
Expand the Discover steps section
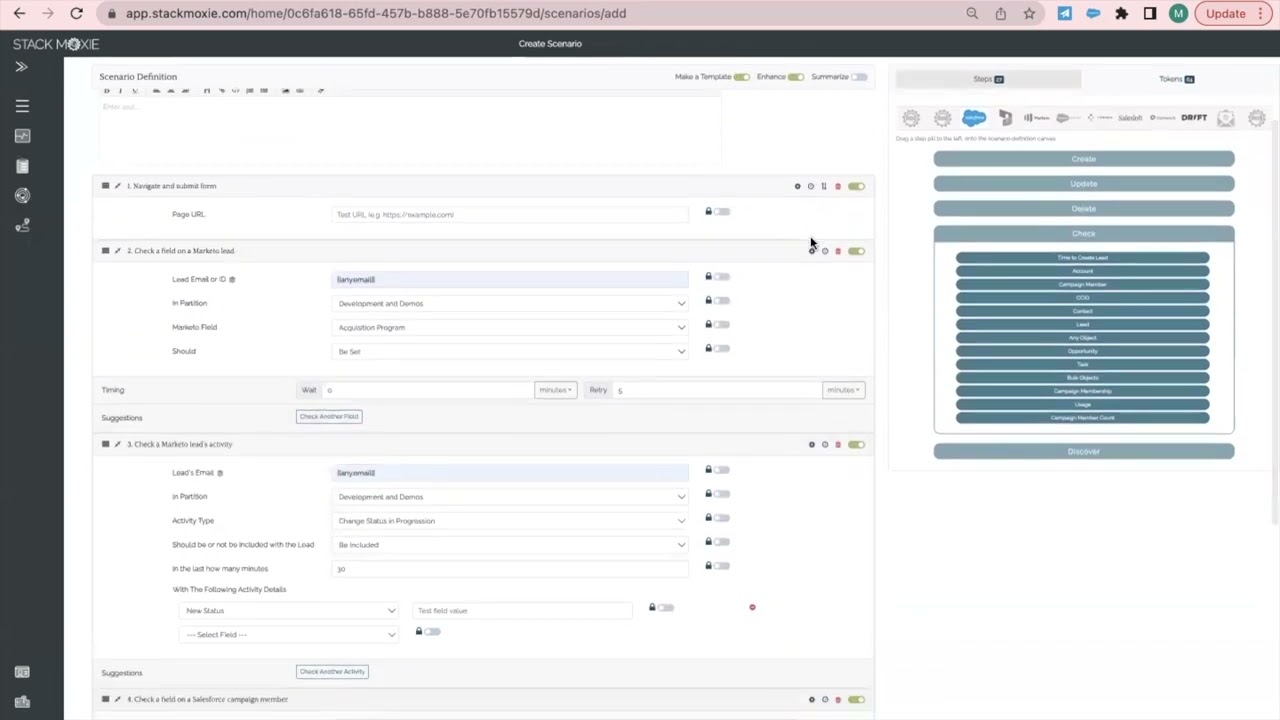coord(1084,452)
